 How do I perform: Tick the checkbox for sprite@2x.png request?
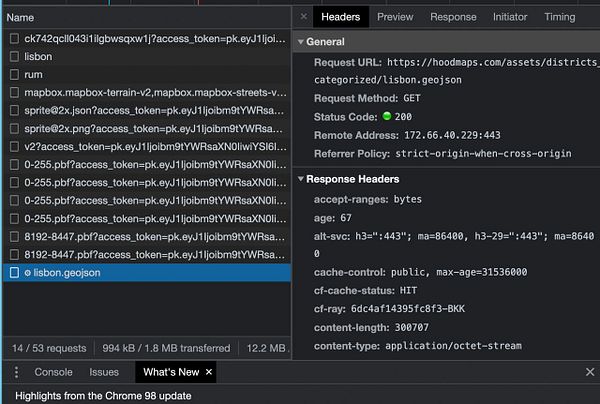tap(14, 129)
